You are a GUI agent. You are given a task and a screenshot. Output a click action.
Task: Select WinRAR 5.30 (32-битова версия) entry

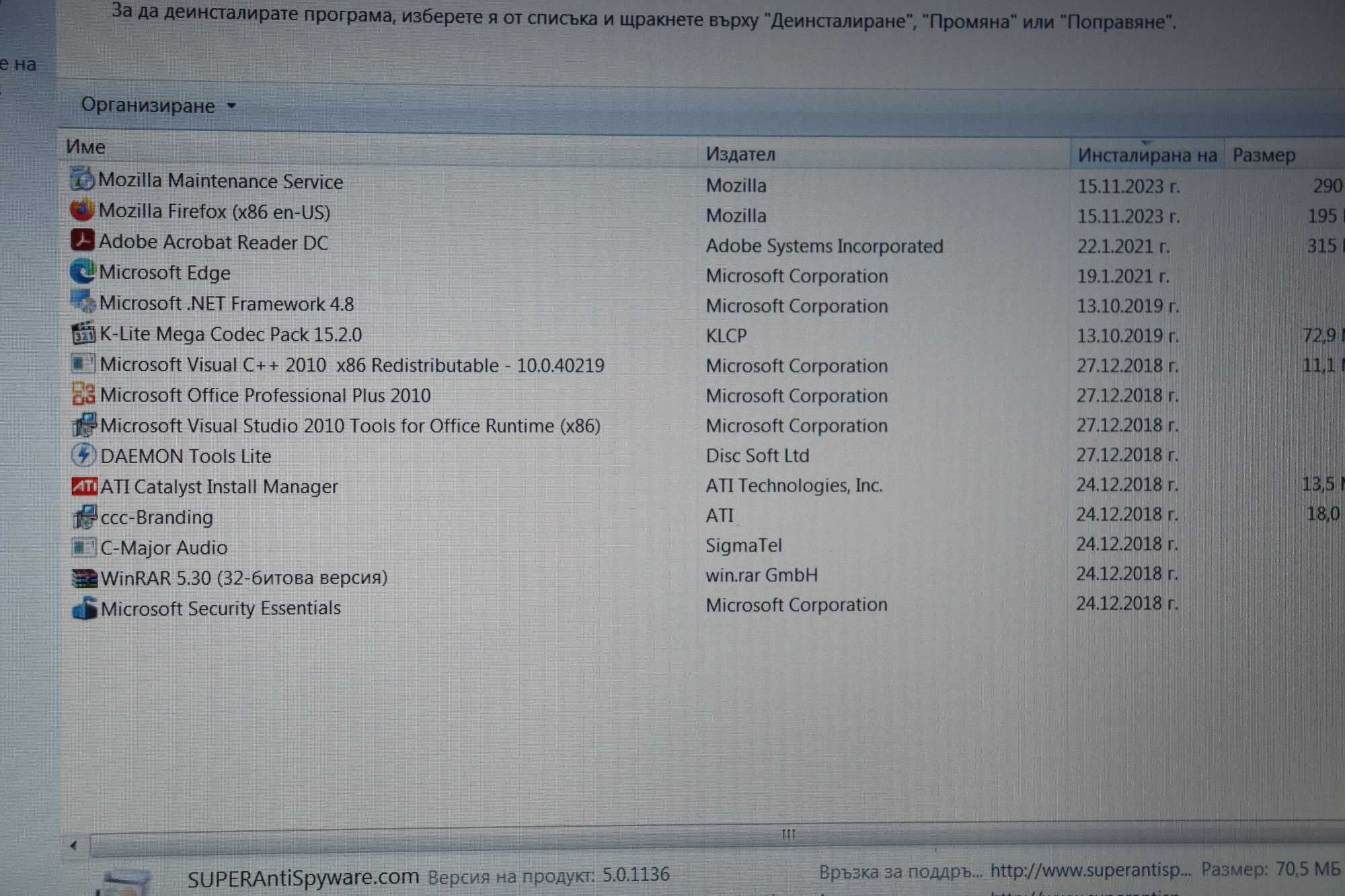[x=244, y=577]
